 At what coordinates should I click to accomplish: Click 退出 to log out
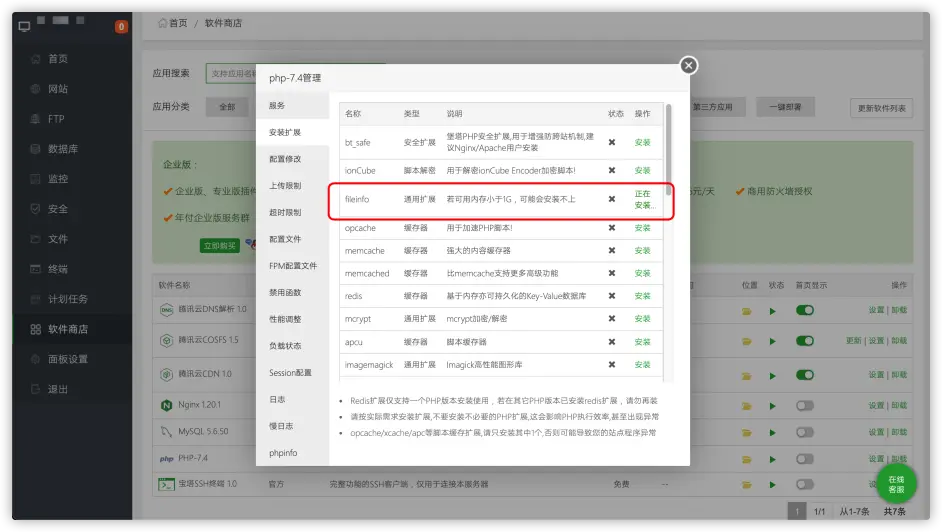58,389
